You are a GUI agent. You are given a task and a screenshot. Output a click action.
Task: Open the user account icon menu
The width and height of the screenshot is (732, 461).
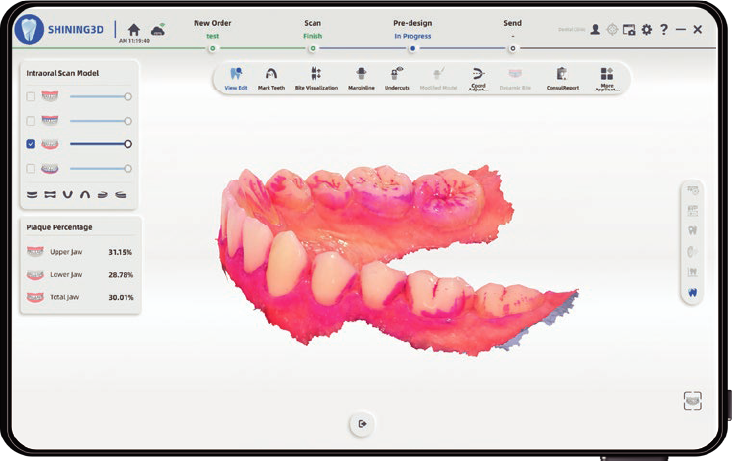tap(595, 30)
